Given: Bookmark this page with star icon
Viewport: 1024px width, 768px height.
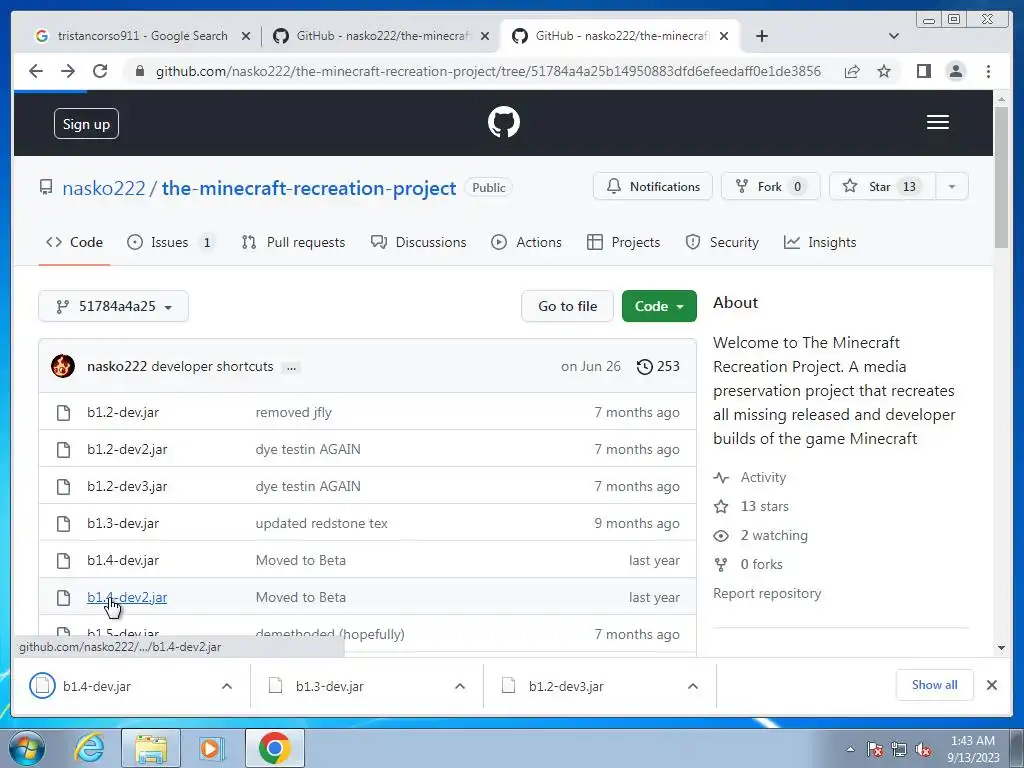Looking at the screenshot, I should [x=884, y=71].
